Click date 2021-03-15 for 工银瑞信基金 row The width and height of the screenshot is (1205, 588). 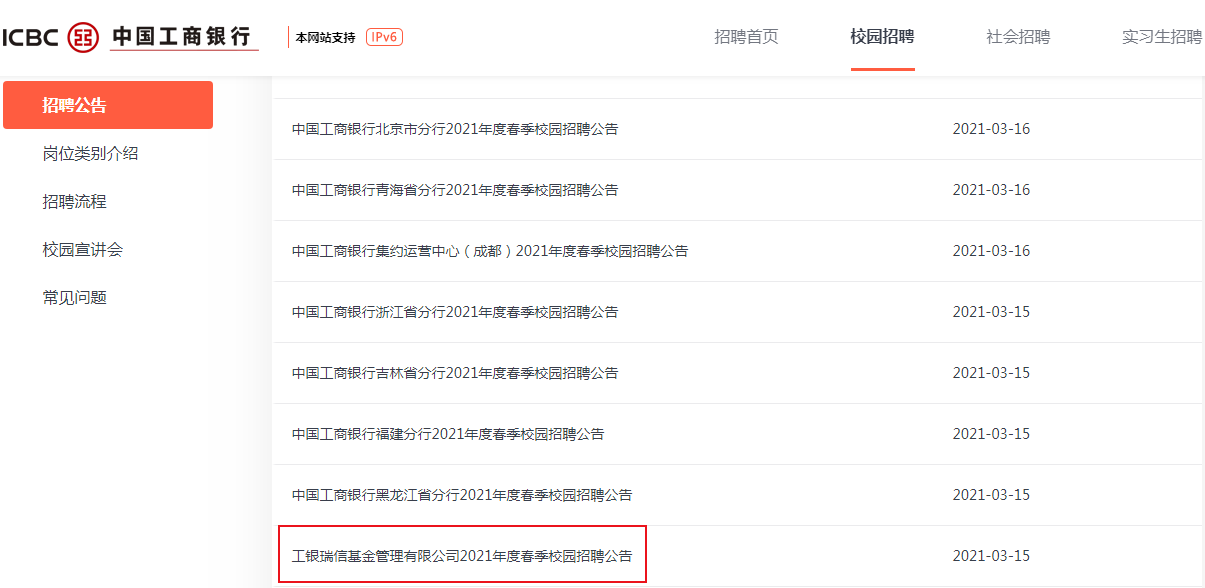click(991, 556)
